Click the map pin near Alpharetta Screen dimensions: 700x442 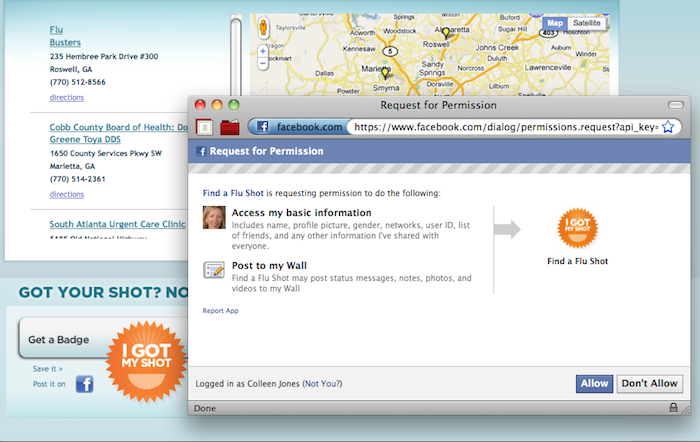pyautogui.click(x=446, y=32)
